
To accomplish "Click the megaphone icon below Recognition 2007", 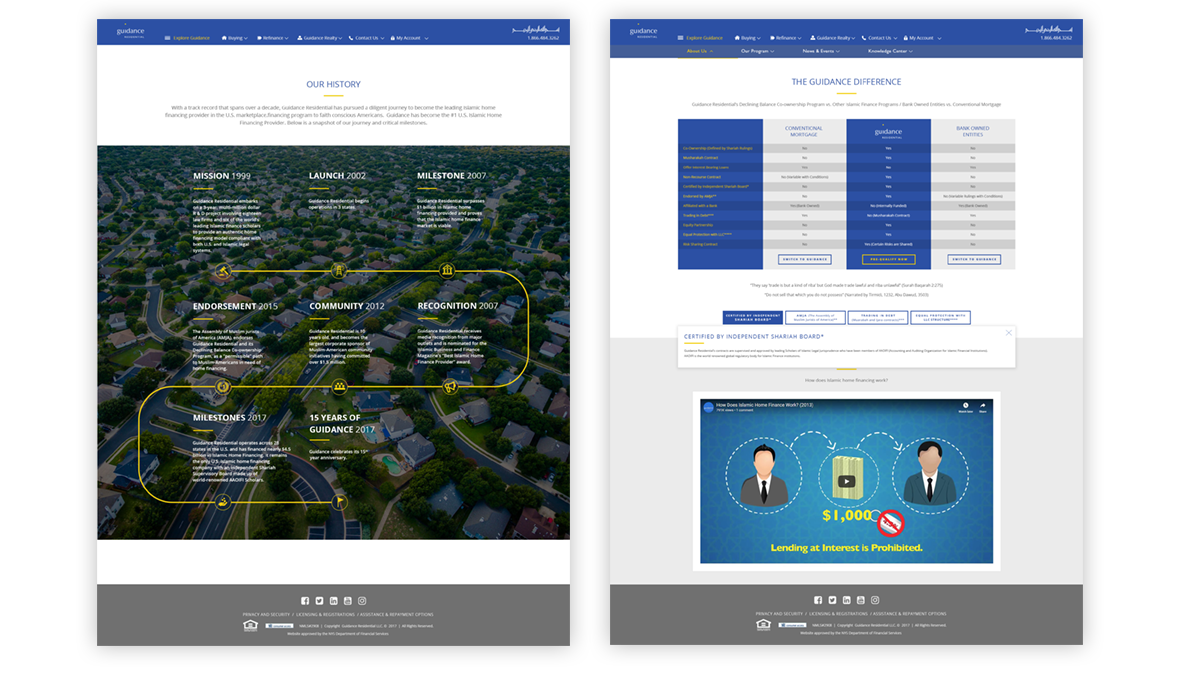I will click(x=450, y=386).
